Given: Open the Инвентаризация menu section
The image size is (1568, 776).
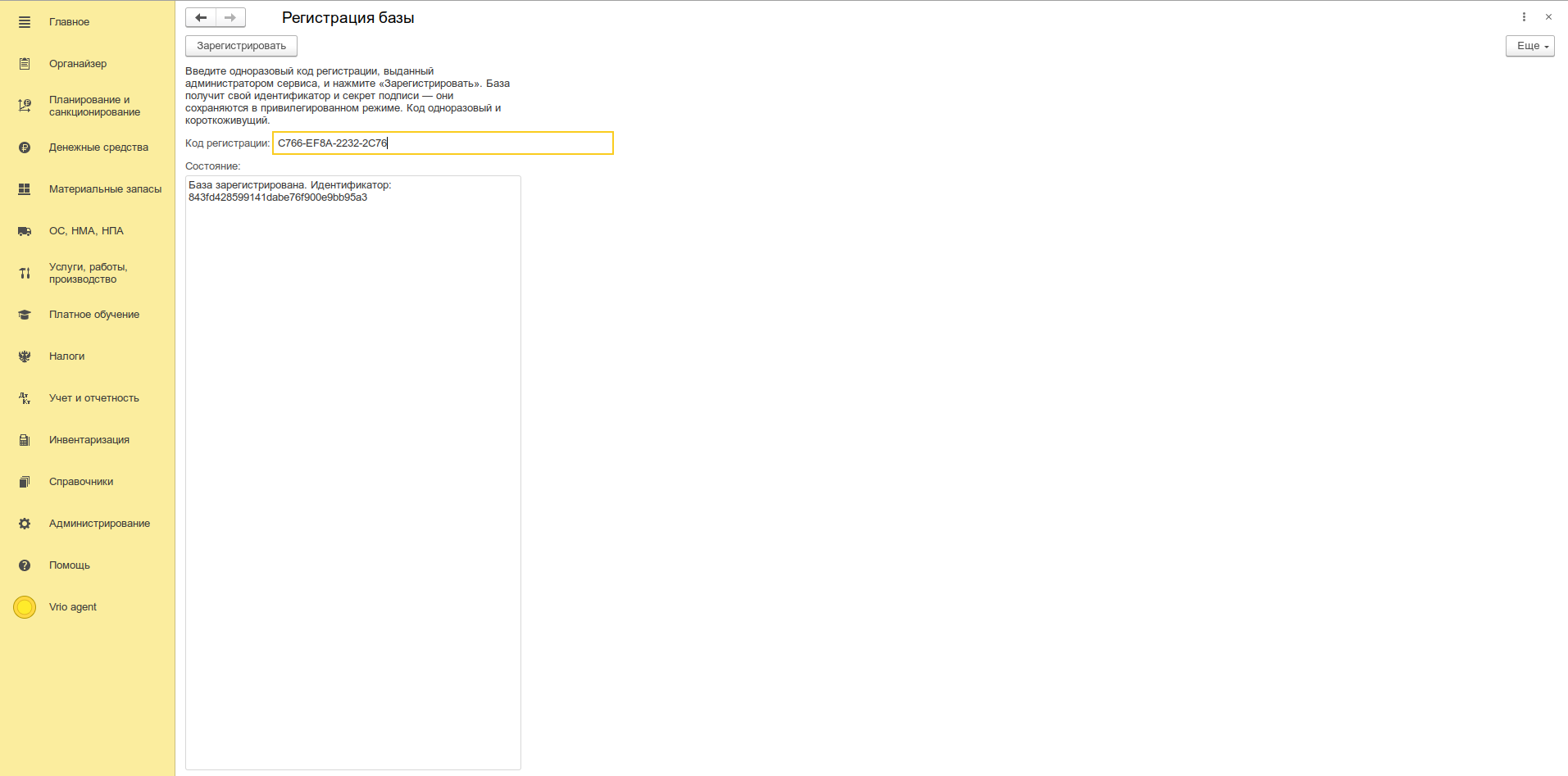Looking at the screenshot, I should pyautogui.click(x=89, y=440).
